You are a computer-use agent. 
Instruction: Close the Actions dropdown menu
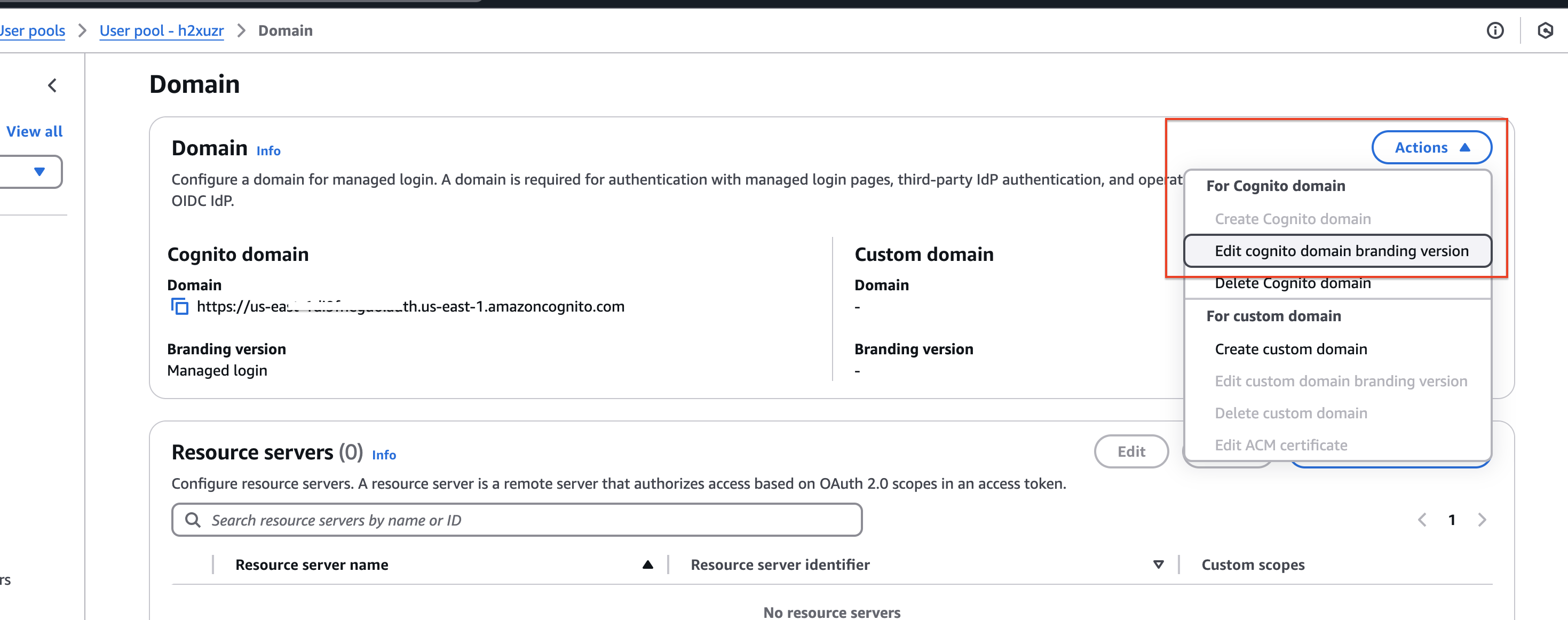tap(1431, 147)
